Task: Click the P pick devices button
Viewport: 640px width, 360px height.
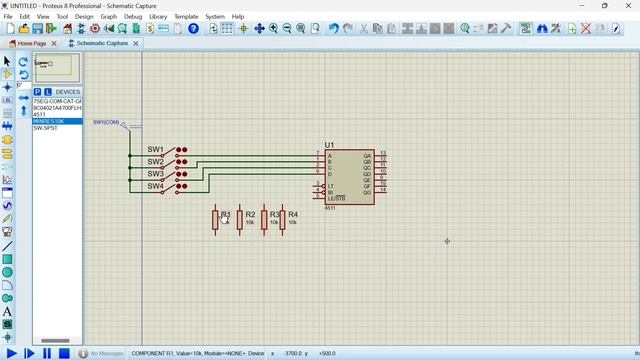Action: pyautogui.click(x=38, y=92)
